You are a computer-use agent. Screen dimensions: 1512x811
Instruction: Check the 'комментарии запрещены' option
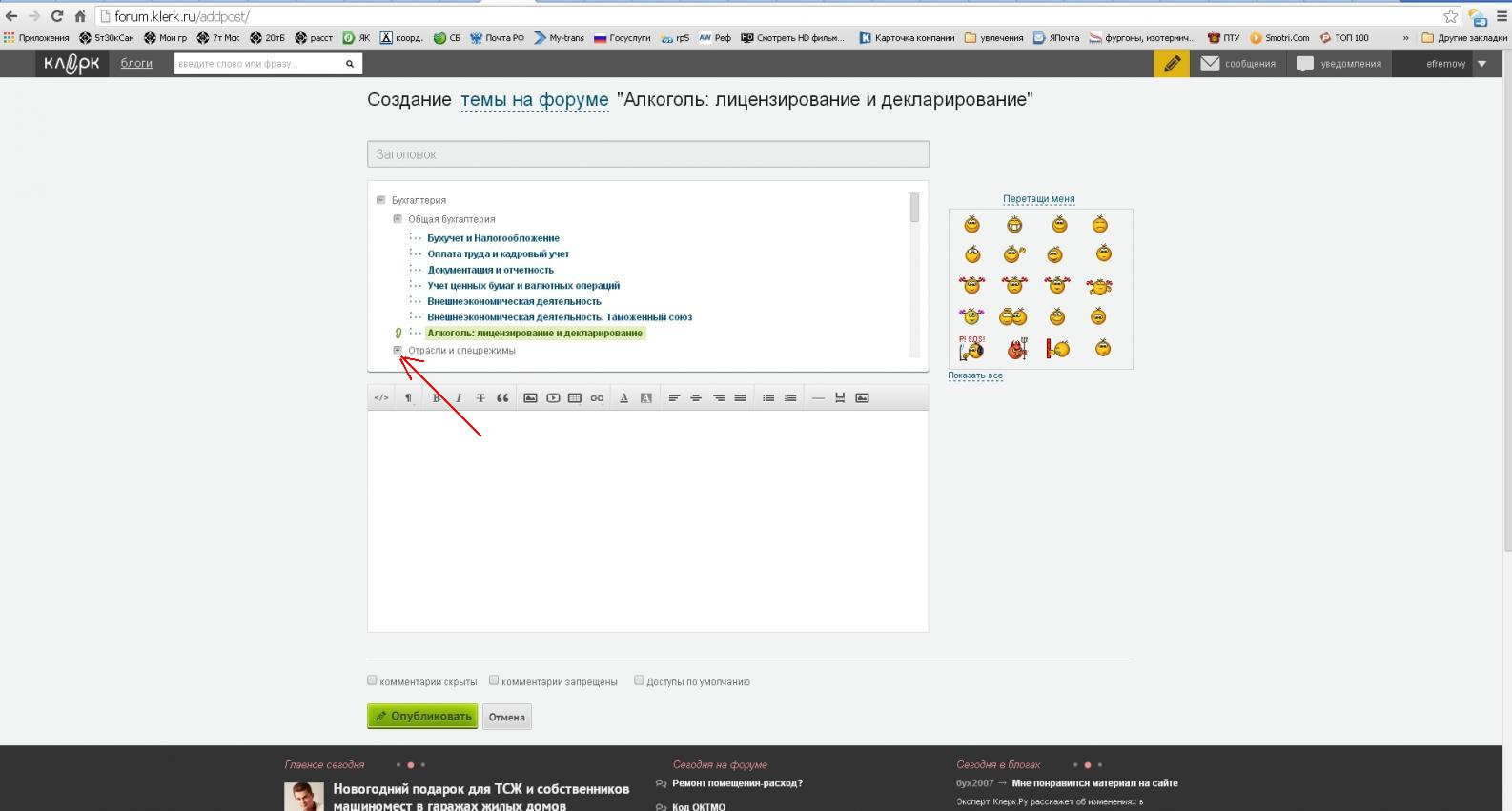coord(494,680)
